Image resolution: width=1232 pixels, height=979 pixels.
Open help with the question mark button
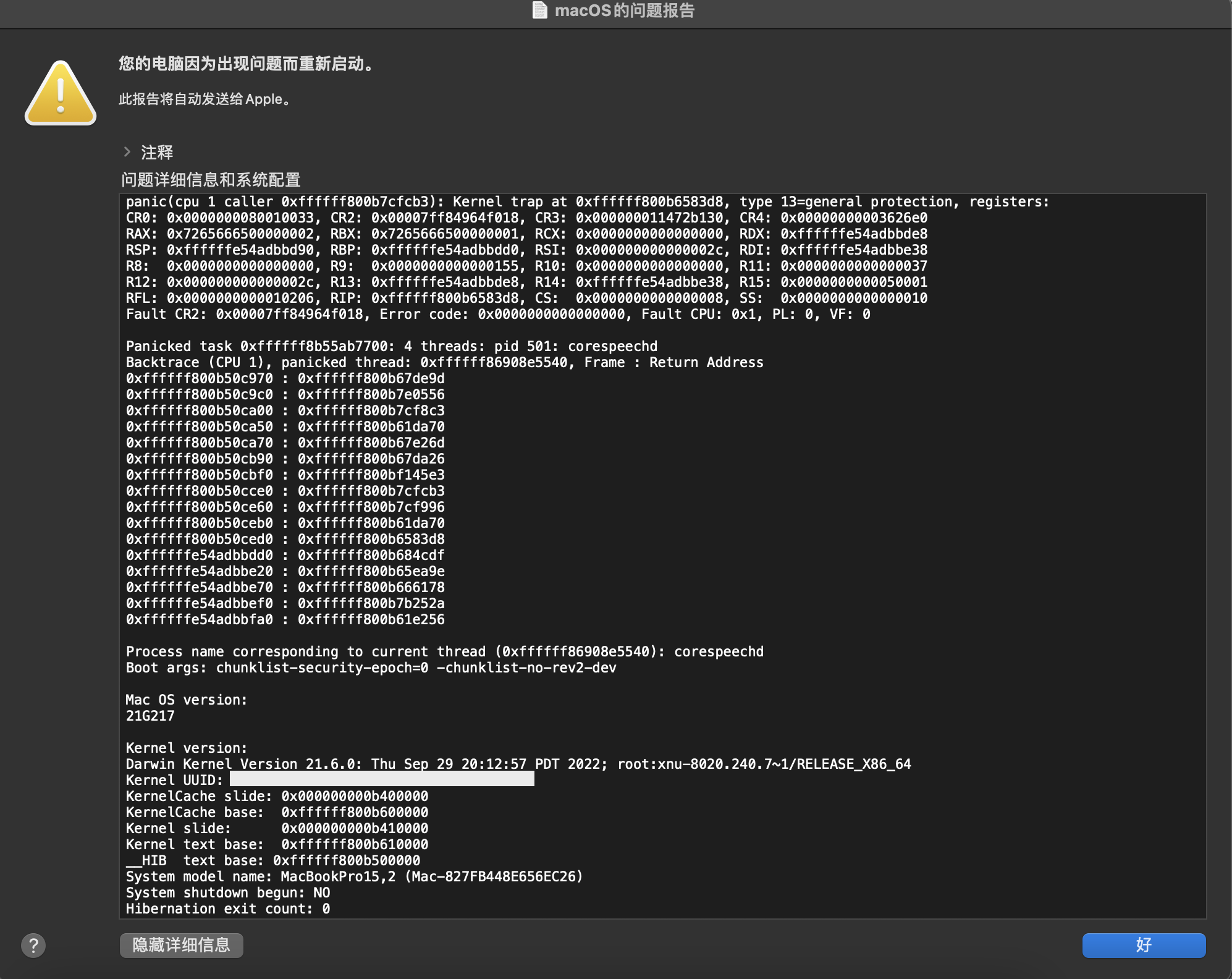33,945
